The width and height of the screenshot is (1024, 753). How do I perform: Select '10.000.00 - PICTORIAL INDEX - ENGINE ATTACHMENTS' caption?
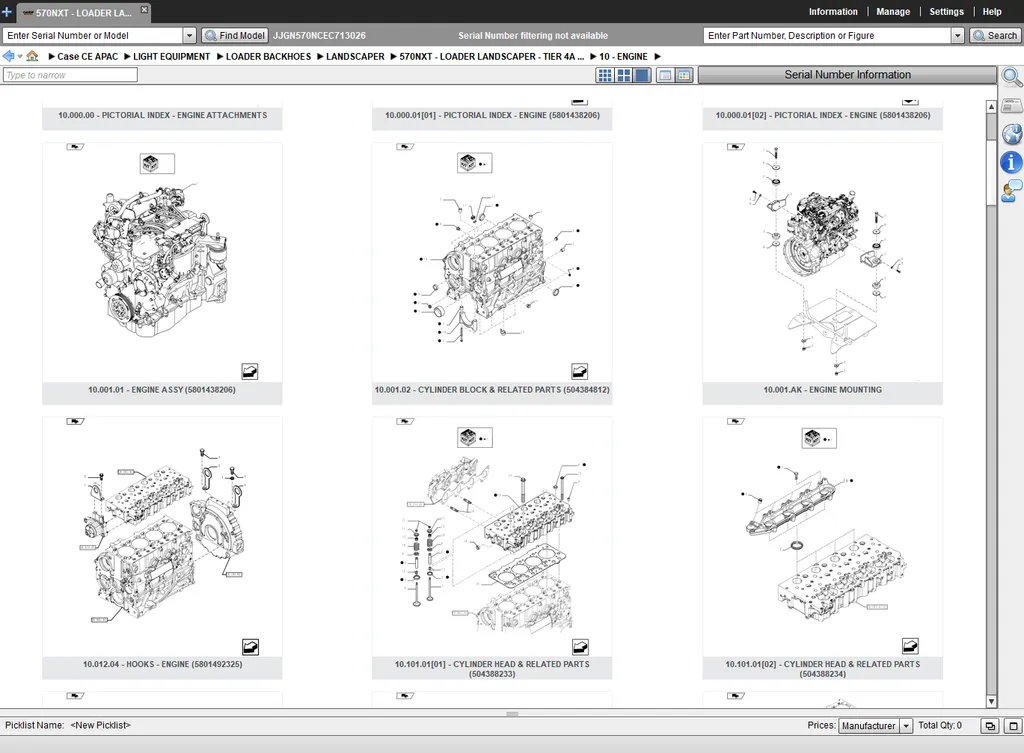pyautogui.click(x=163, y=116)
